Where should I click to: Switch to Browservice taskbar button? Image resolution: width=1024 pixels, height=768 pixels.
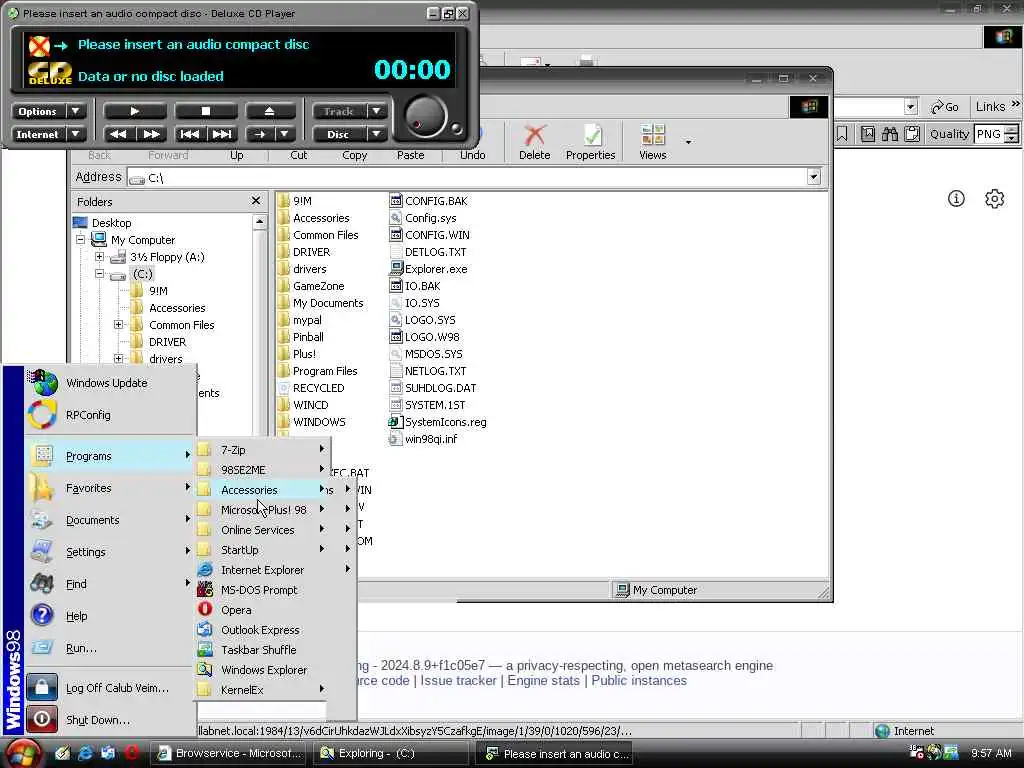pos(229,753)
